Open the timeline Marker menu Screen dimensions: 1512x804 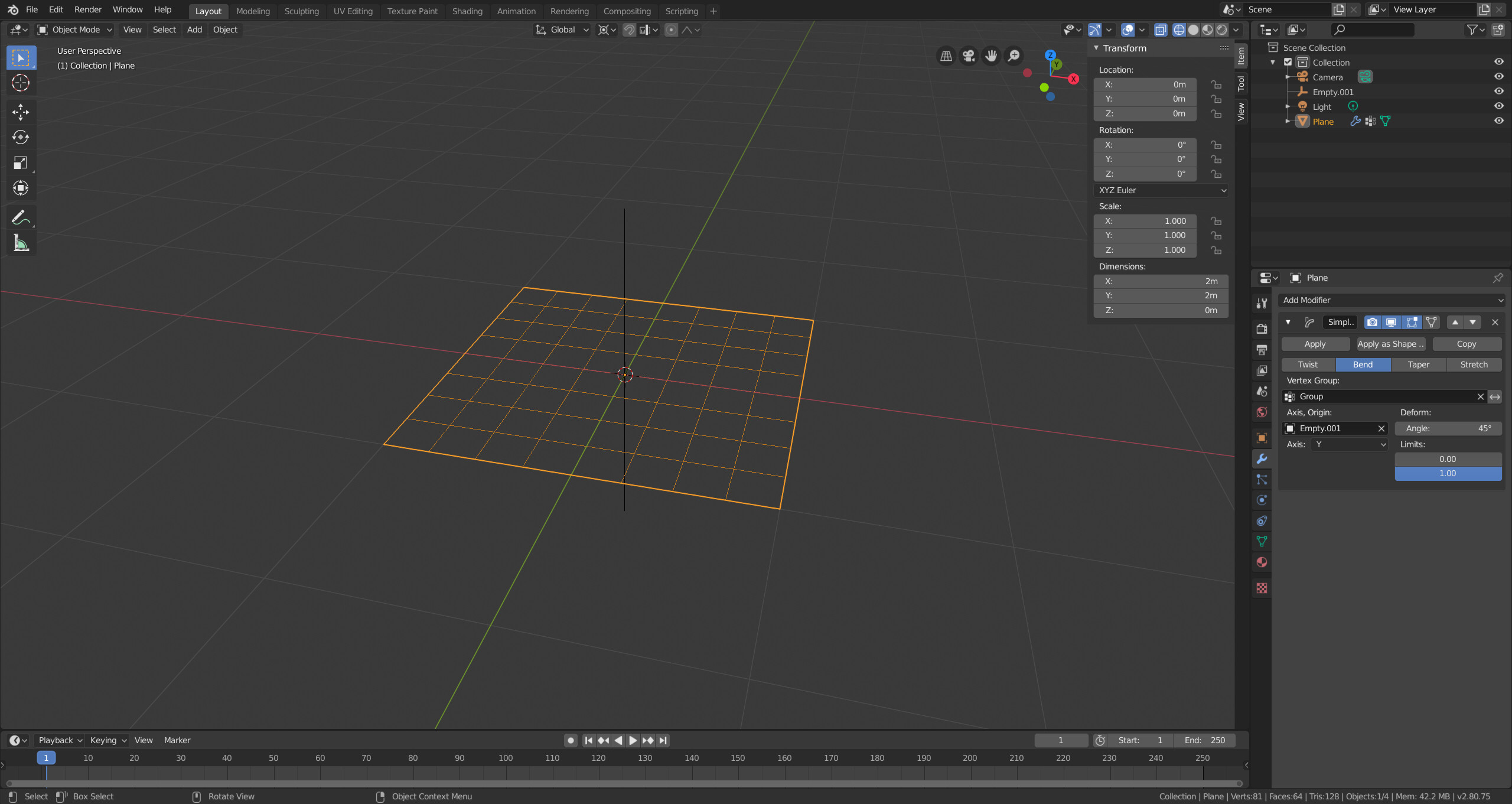[177, 740]
